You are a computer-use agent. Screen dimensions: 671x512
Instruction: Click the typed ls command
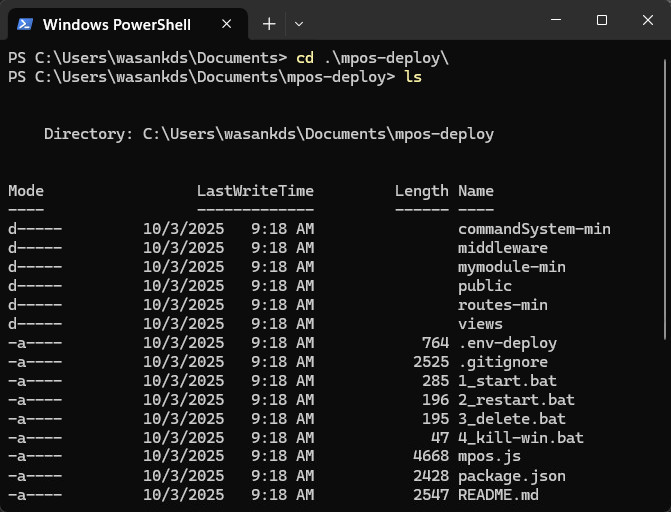pos(413,77)
